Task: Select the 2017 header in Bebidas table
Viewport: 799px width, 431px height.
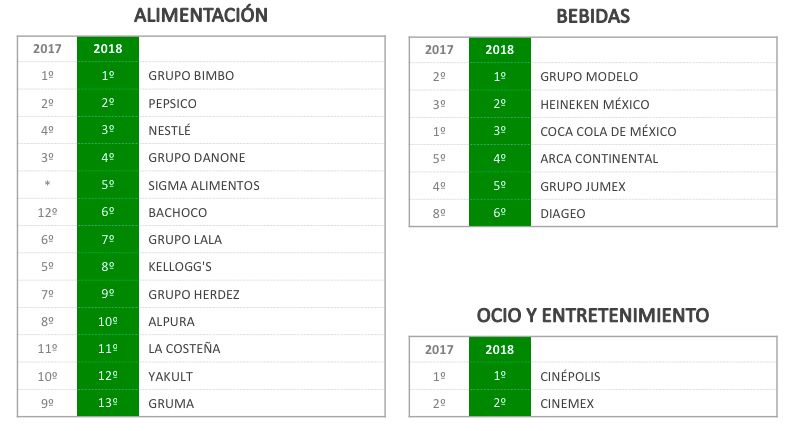Action: (439, 50)
